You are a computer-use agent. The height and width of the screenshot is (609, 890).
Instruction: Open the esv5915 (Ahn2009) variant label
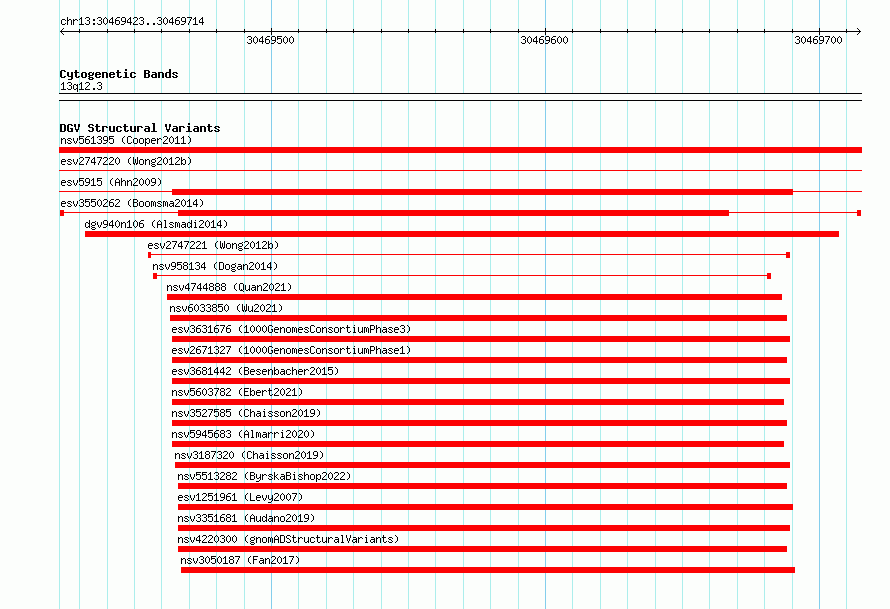click(111, 182)
